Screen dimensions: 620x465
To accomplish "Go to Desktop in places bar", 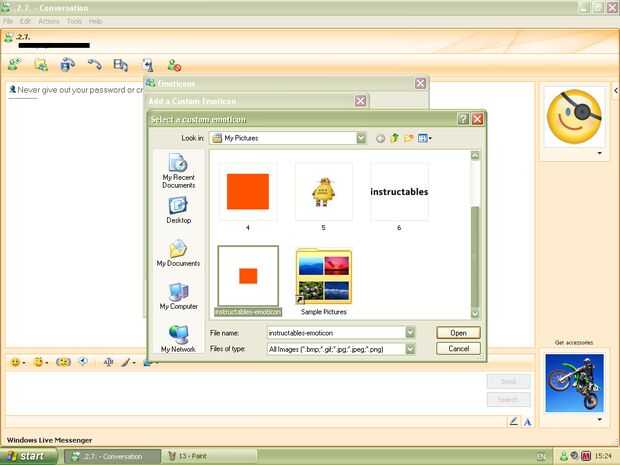I will pyautogui.click(x=178, y=210).
